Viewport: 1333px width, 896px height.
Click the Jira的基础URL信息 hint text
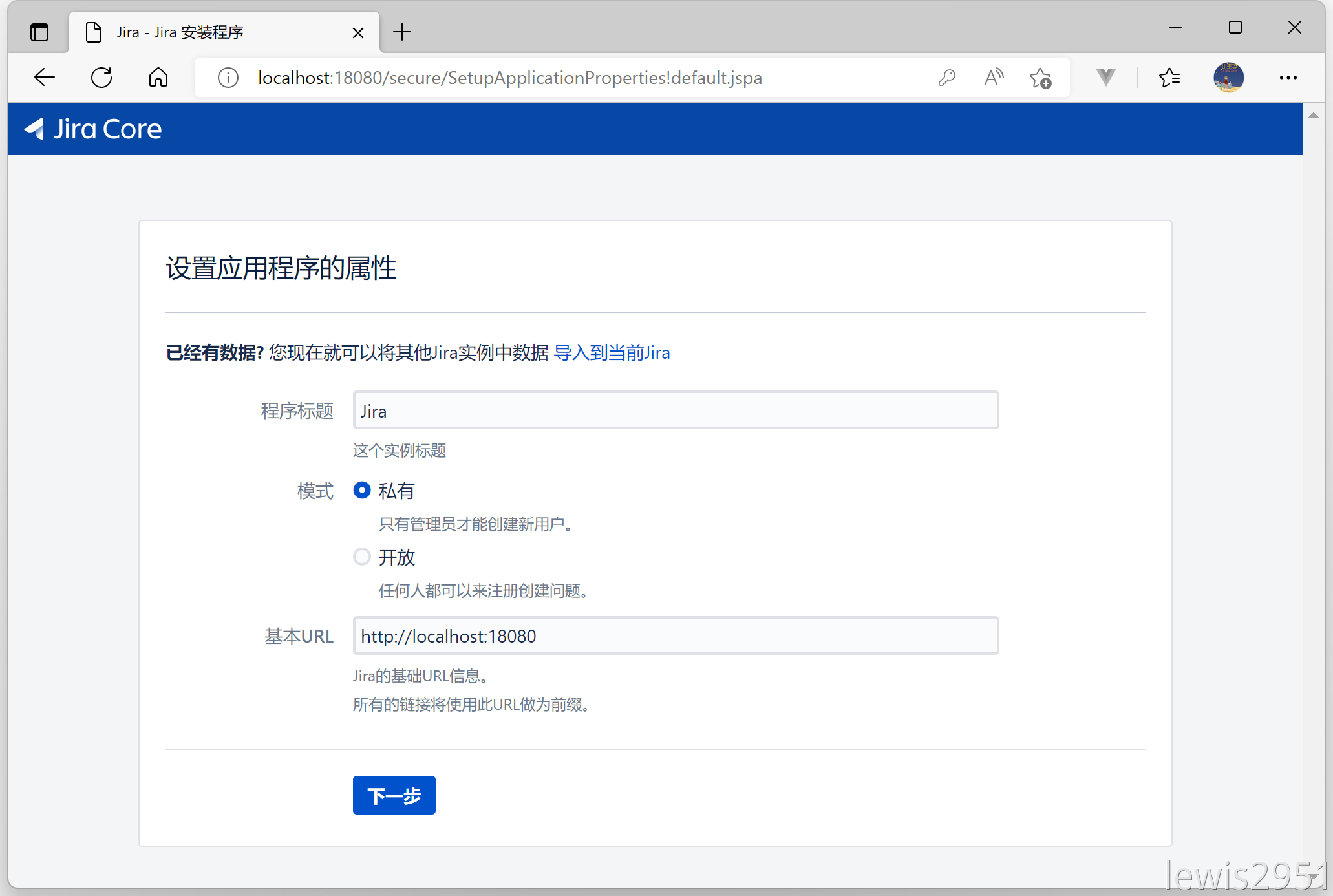tap(421, 676)
